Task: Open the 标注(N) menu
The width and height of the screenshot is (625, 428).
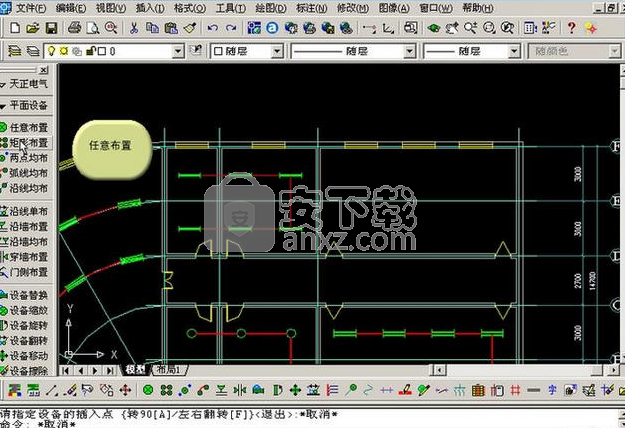Action: [x=312, y=8]
